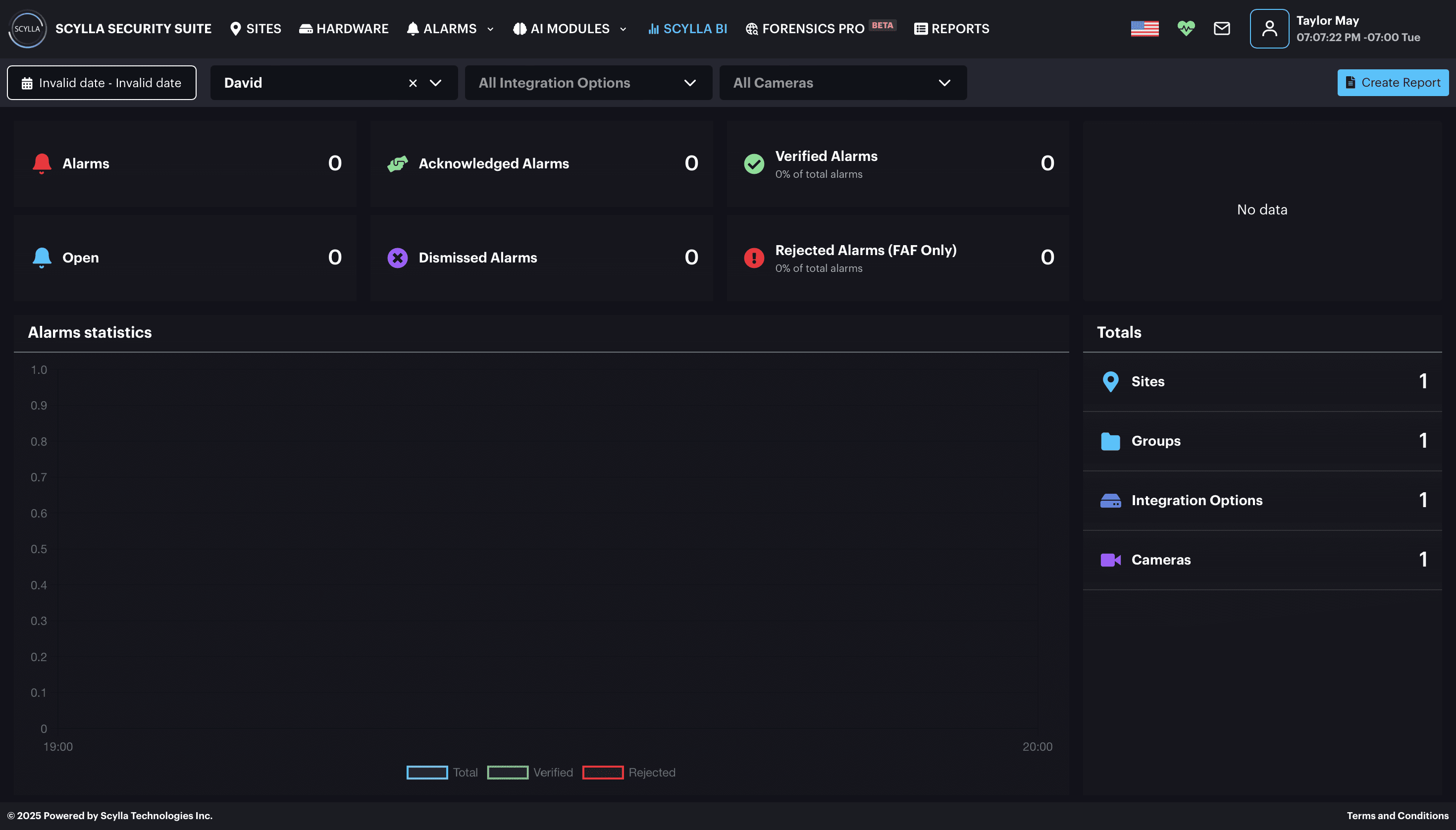Click the Open alarms count card
Image resolution: width=1456 pixels, height=830 pixels.
(185, 258)
